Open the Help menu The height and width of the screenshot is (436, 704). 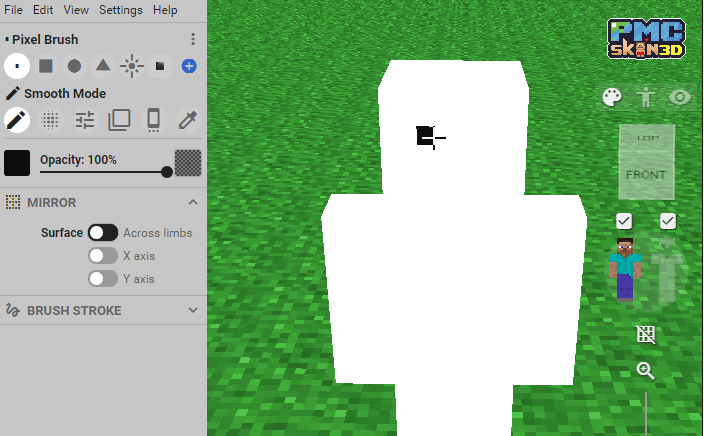[165, 10]
